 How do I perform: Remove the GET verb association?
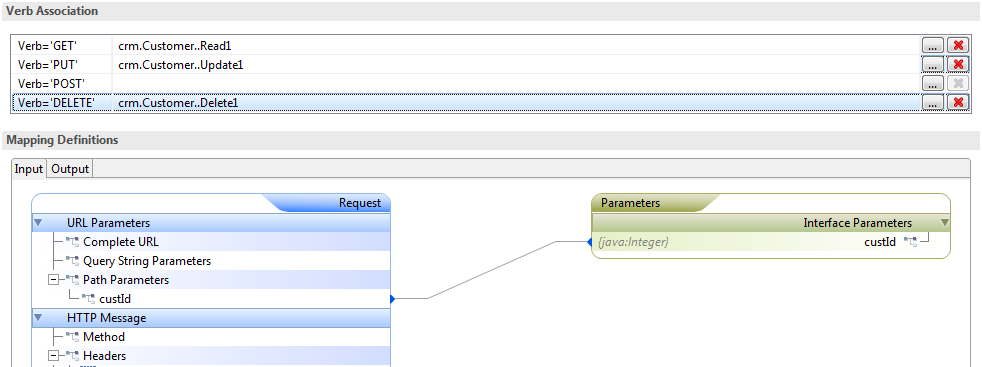[x=958, y=45]
